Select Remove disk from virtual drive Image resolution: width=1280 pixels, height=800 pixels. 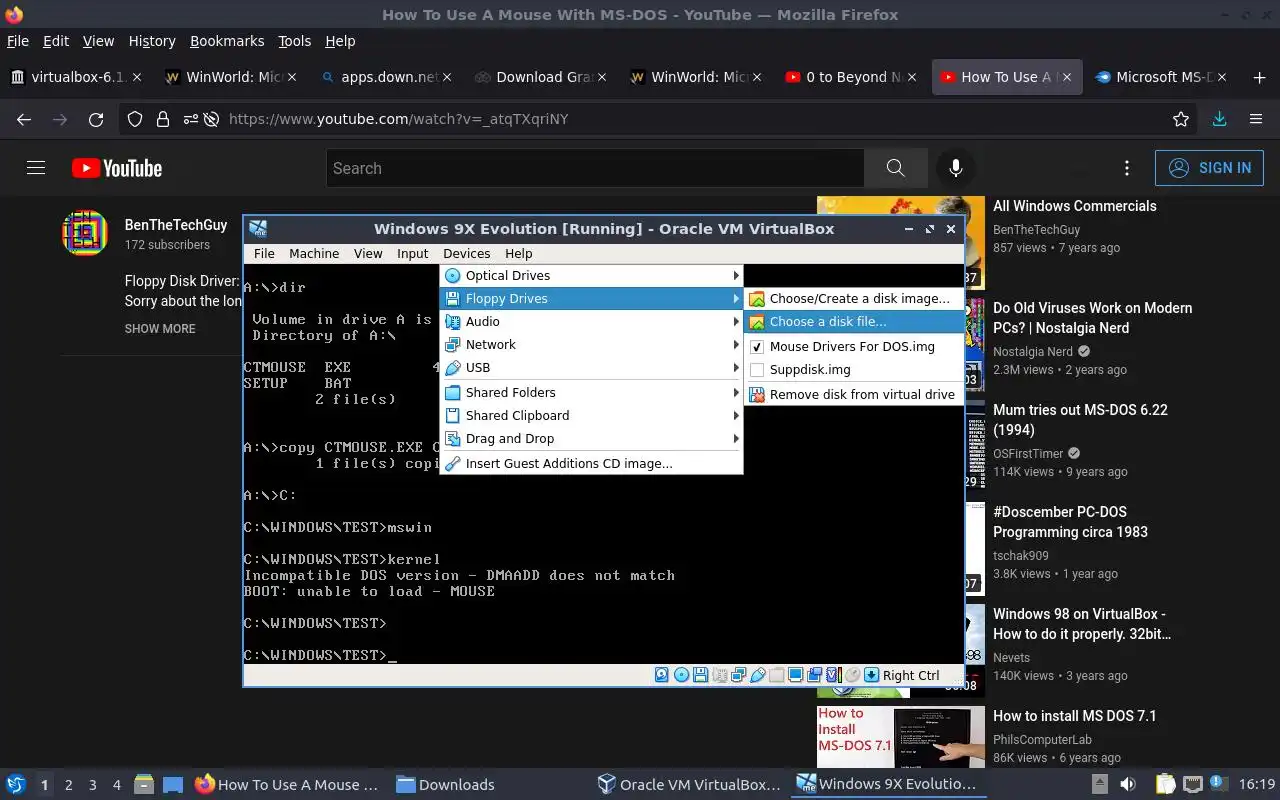854,394
